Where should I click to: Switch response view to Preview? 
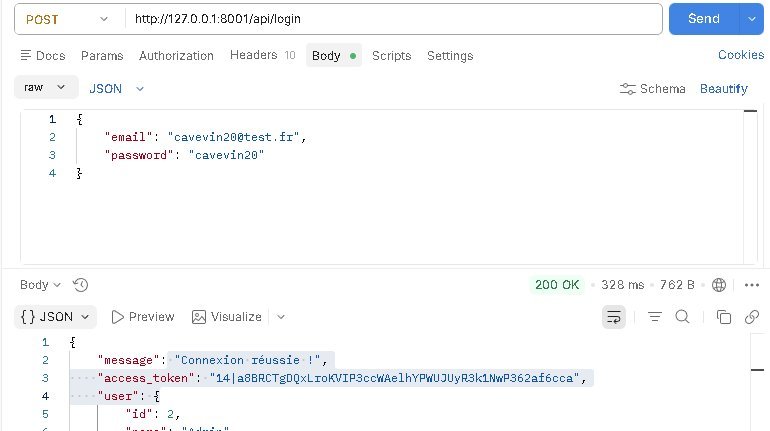pos(143,317)
